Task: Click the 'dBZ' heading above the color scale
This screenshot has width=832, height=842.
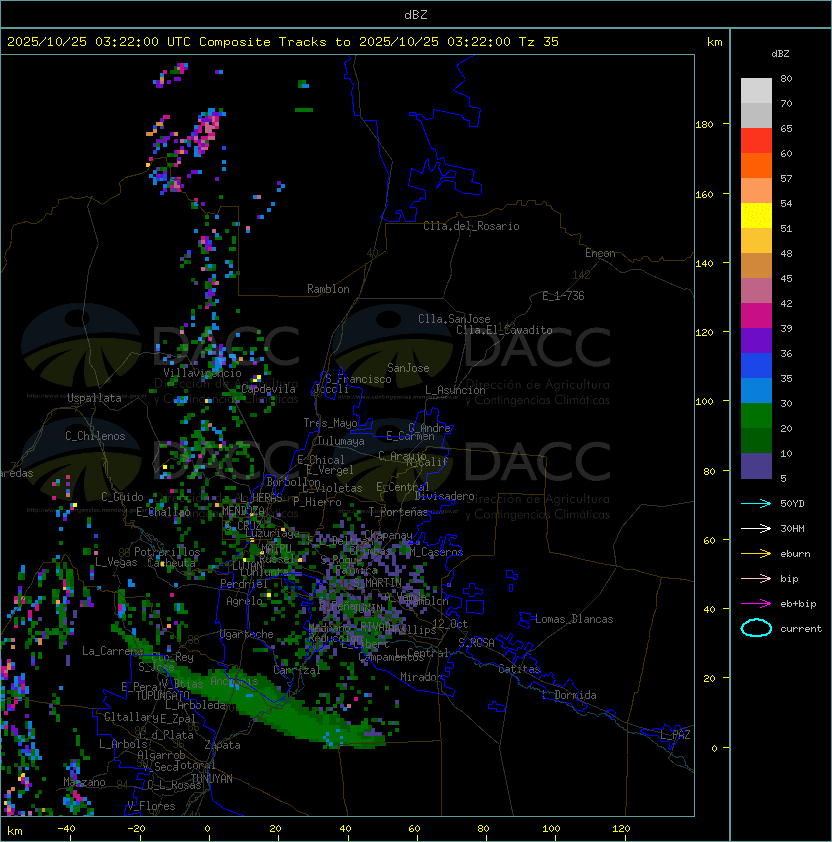Action: (x=780, y=54)
